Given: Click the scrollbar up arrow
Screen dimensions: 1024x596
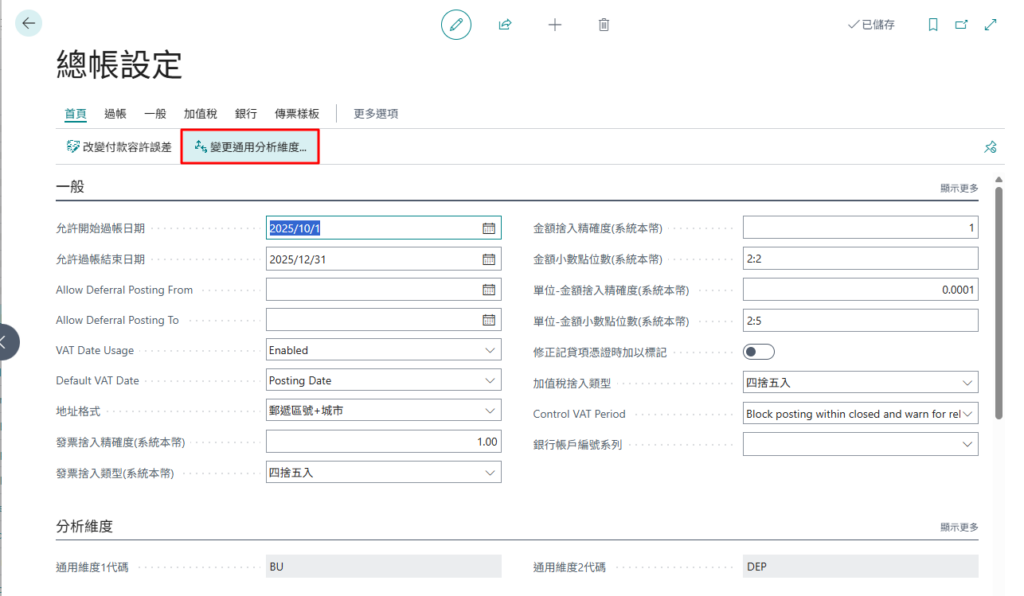Looking at the screenshot, I should [x=999, y=179].
